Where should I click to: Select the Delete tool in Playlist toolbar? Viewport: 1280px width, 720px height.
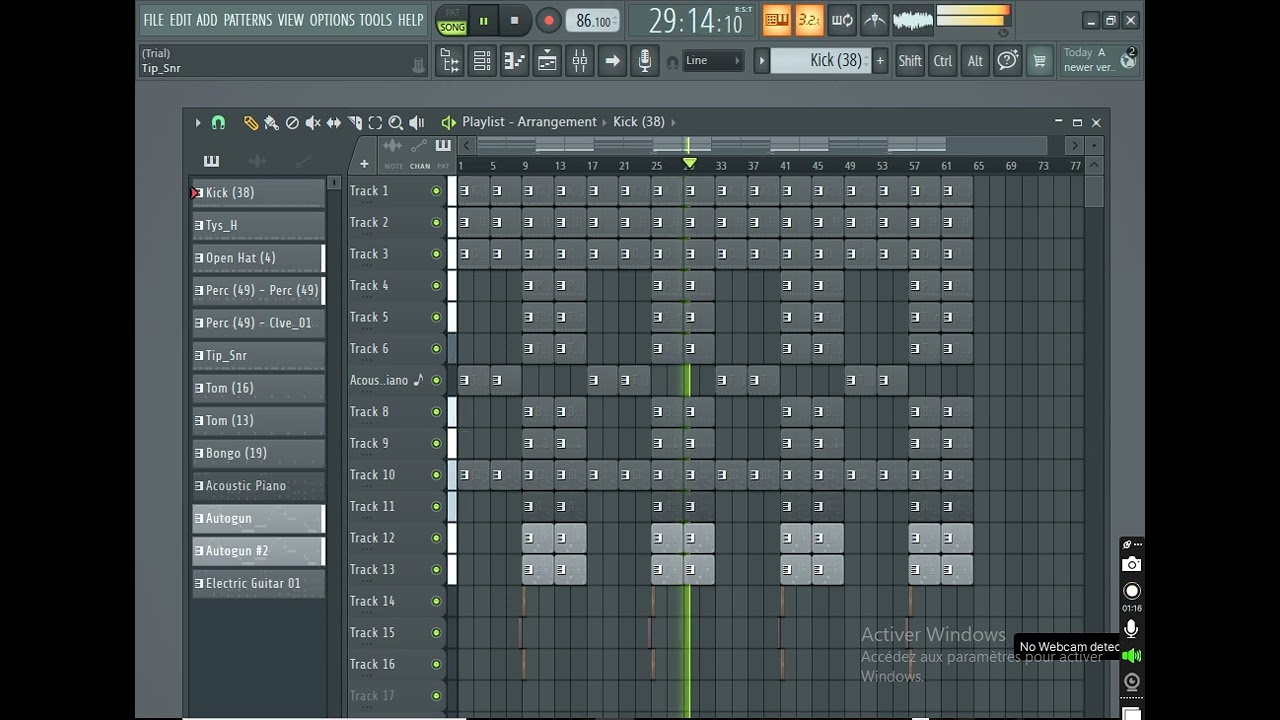(292, 123)
